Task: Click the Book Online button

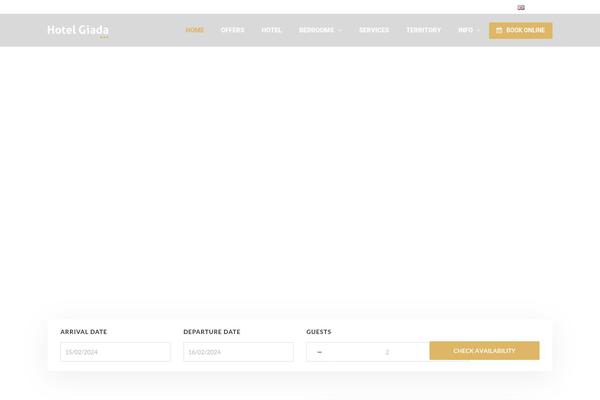Action: [x=520, y=30]
